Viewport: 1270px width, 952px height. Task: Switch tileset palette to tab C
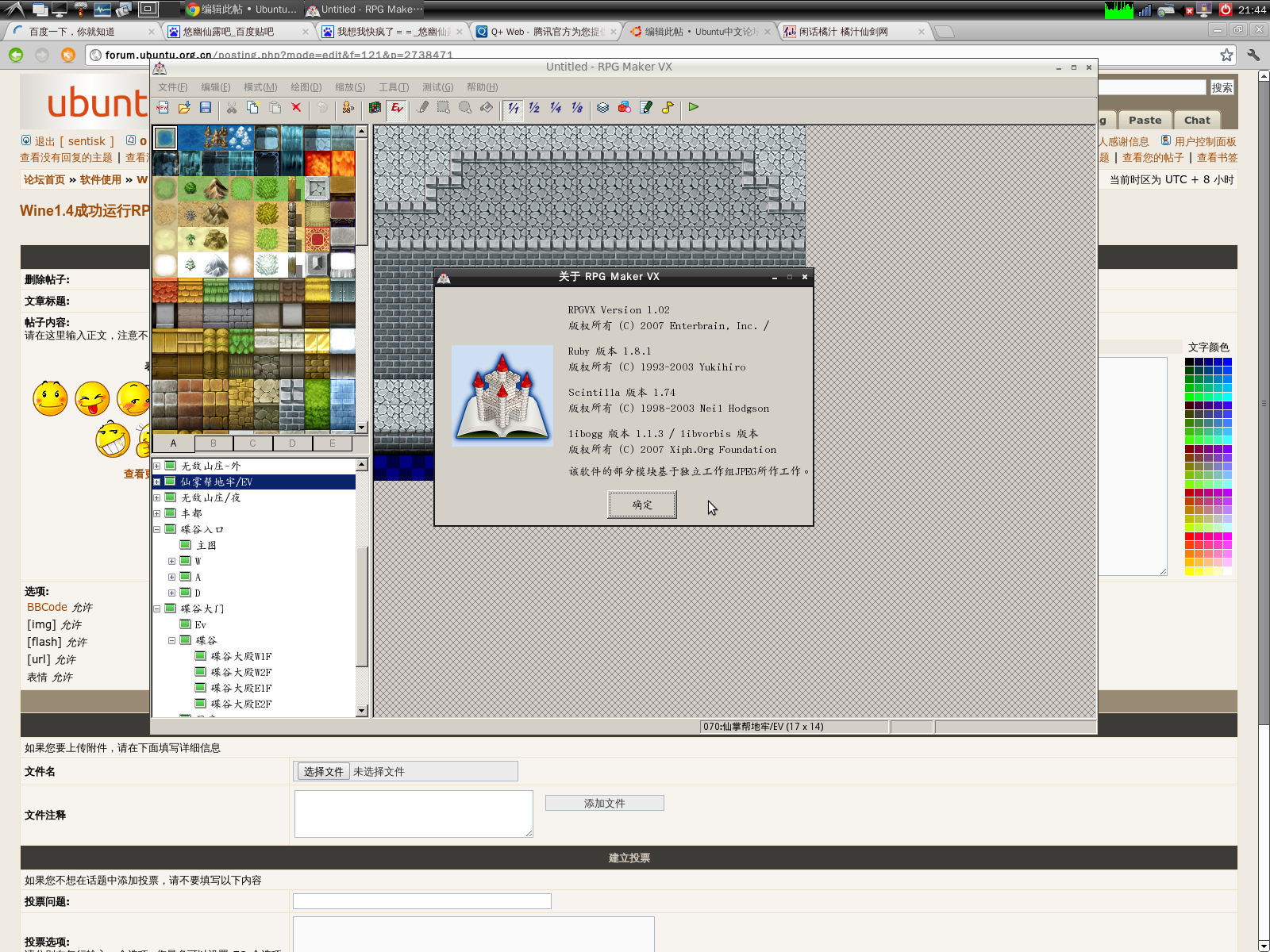252,443
